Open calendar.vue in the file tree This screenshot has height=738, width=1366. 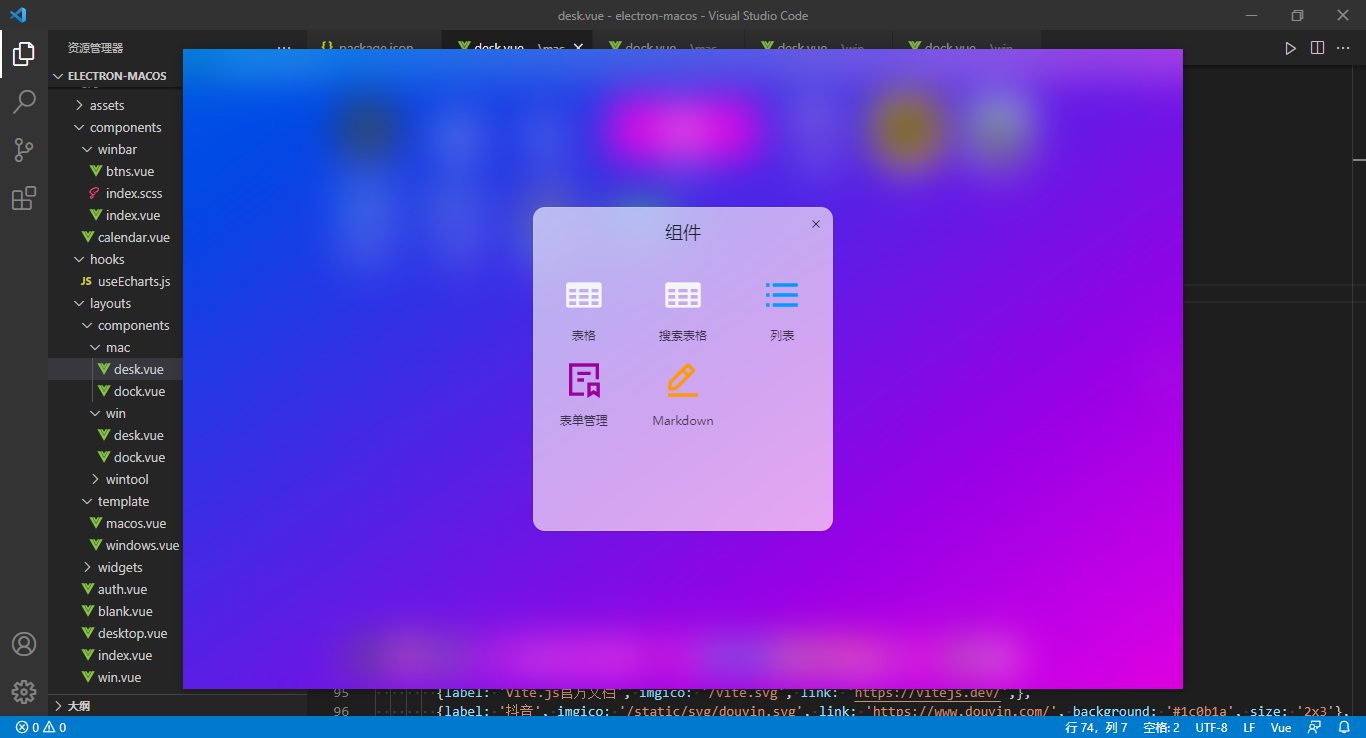coord(133,237)
